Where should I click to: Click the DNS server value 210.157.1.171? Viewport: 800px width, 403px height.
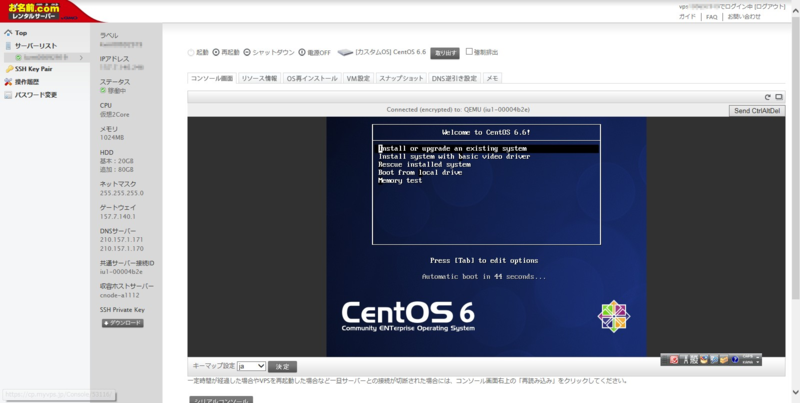121,239
